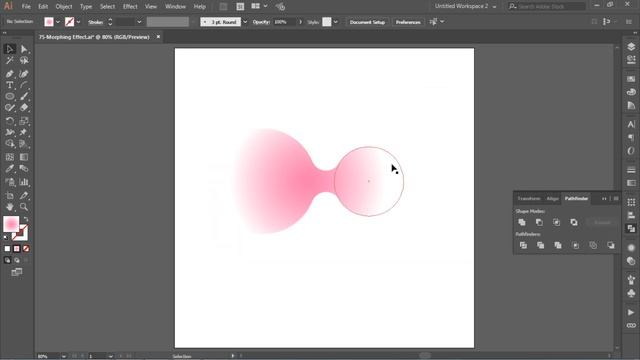Open brush definition 3 pt. Round dropdown

click(245, 22)
